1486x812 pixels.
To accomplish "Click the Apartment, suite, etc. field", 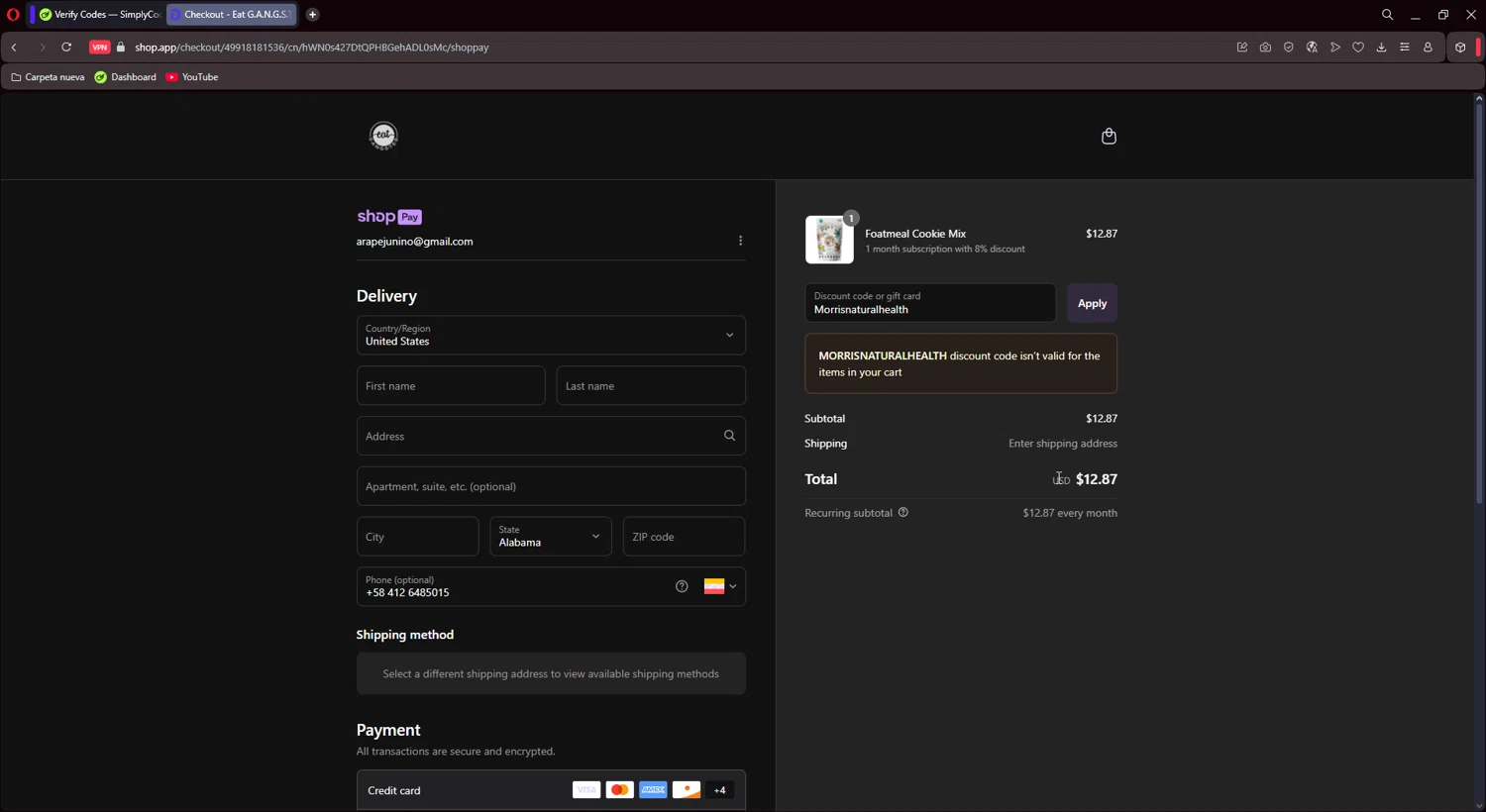I will point(551,486).
